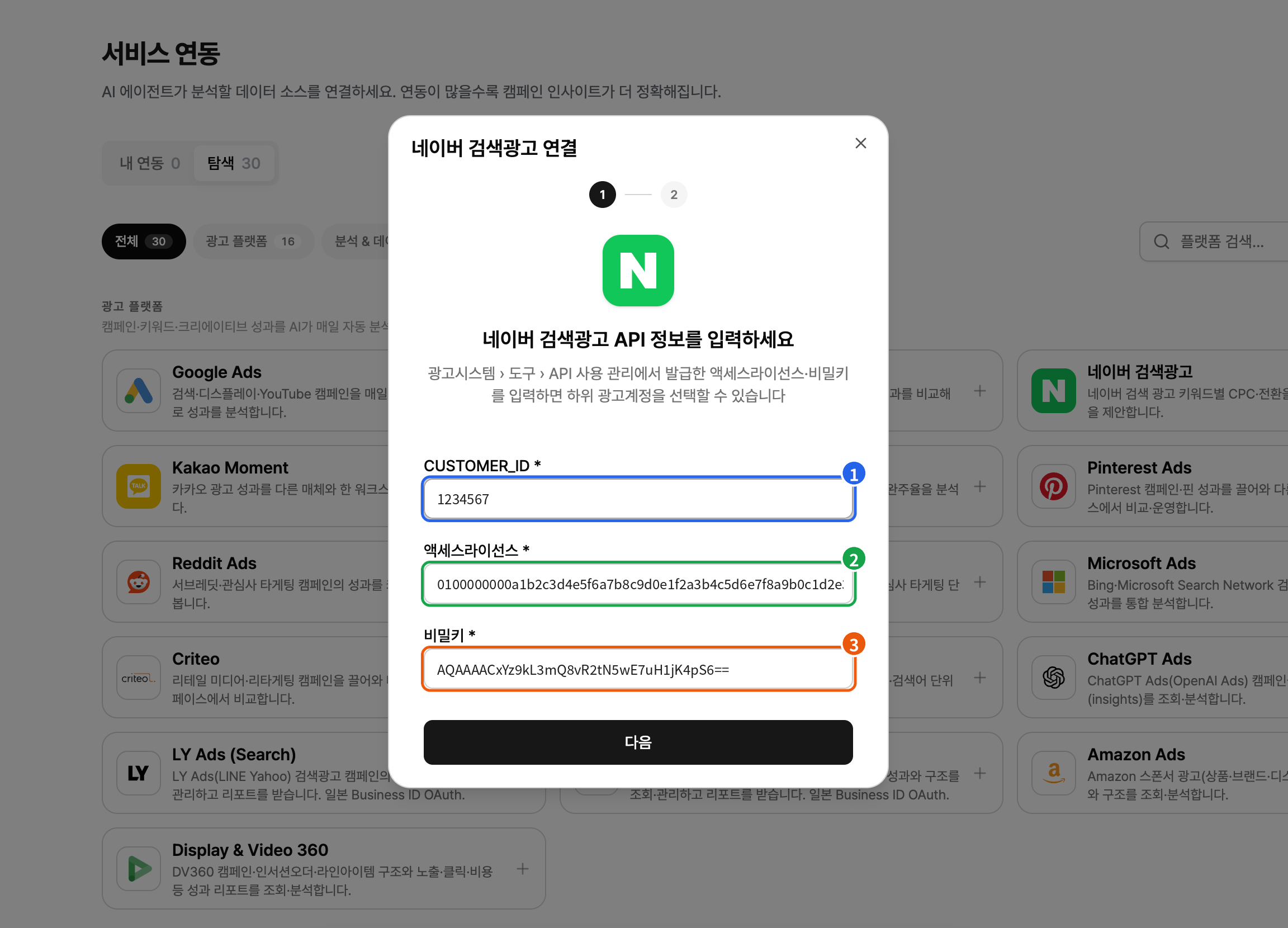Click plus icon left of Amazon Ads card
Image resolution: width=1288 pixels, height=928 pixels.
click(979, 773)
